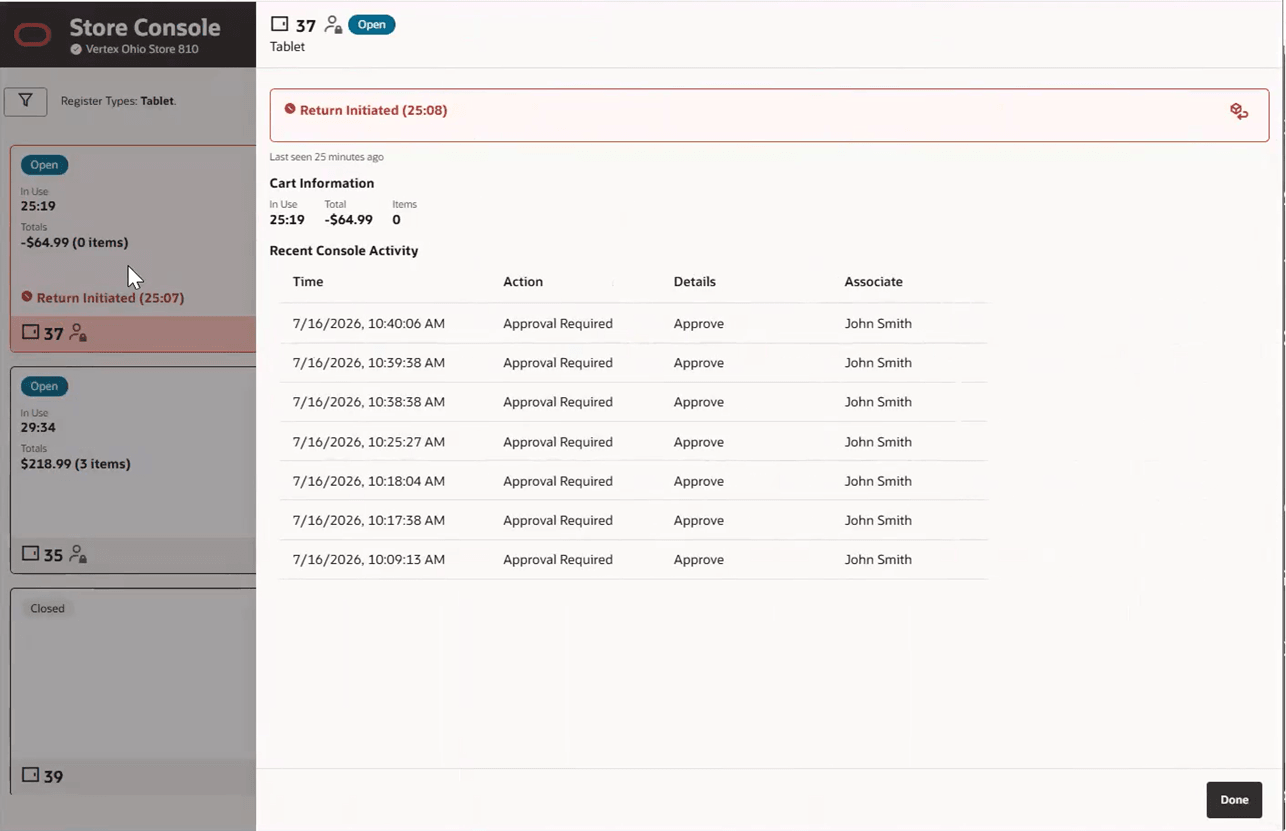Click the Done button
The height and width of the screenshot is (831, 1286).
pos(1234,800)
